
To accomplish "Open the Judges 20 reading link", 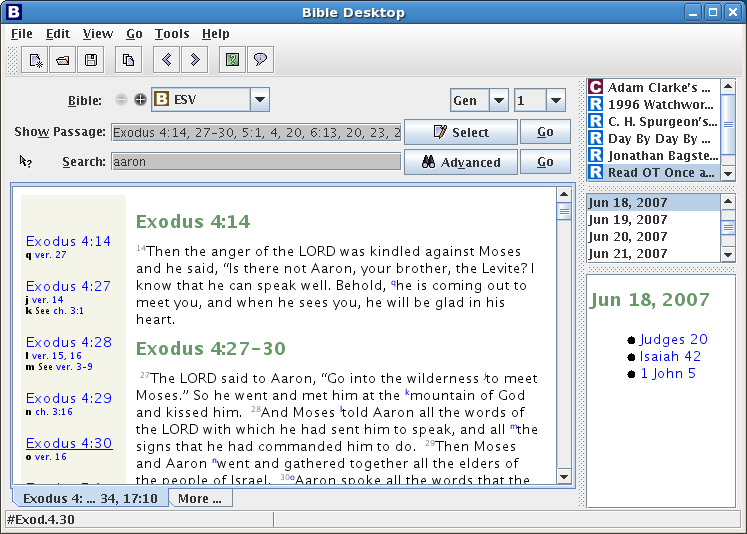I will click(673, 339).
